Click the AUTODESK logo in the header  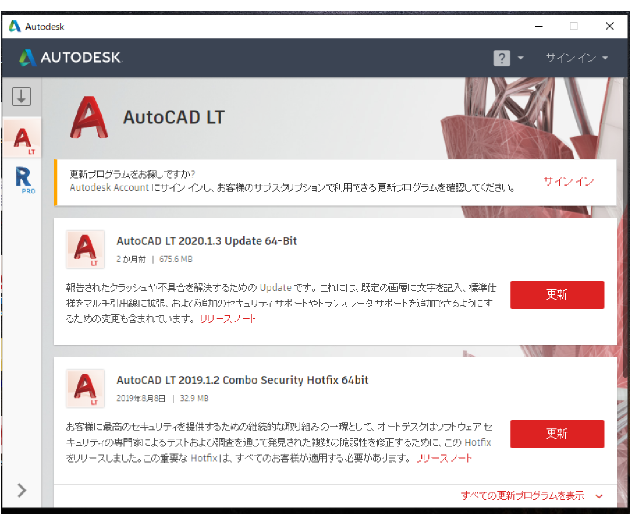70,58
